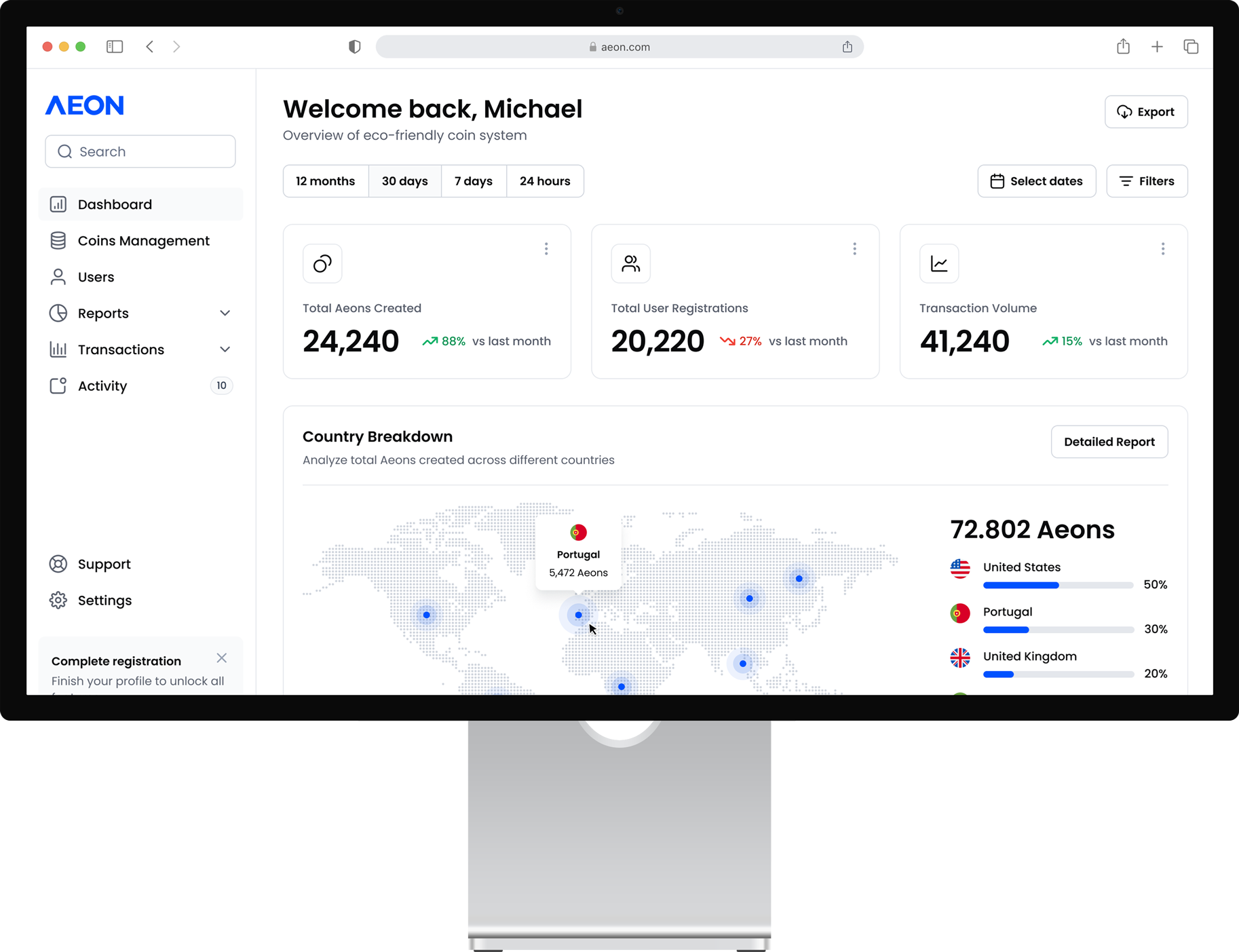Click share icon inside address bar
The height and width of the screenshot is (952, 1239).
pos(847,47)
